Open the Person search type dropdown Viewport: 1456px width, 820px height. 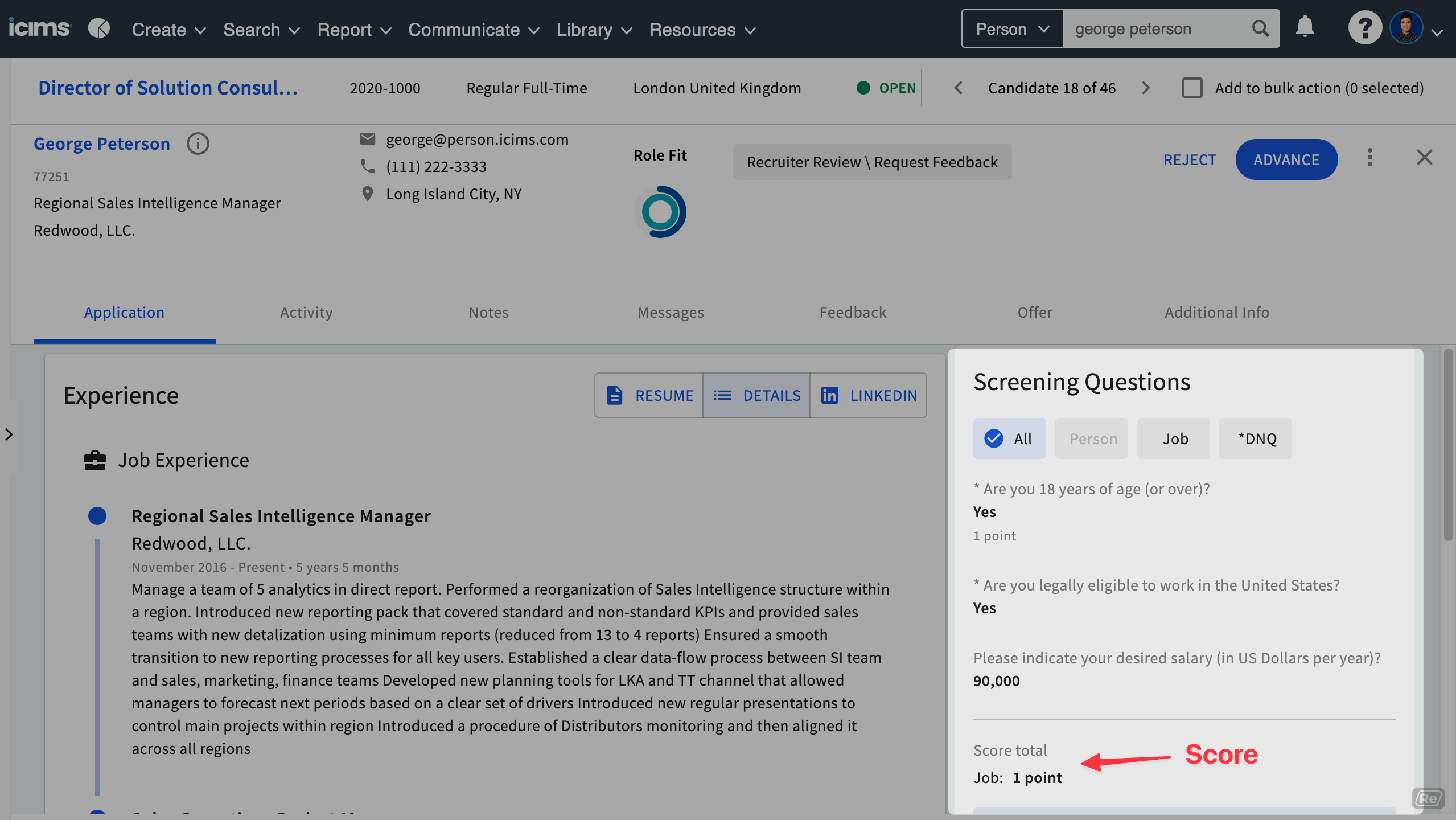(x=1013, y=28)
